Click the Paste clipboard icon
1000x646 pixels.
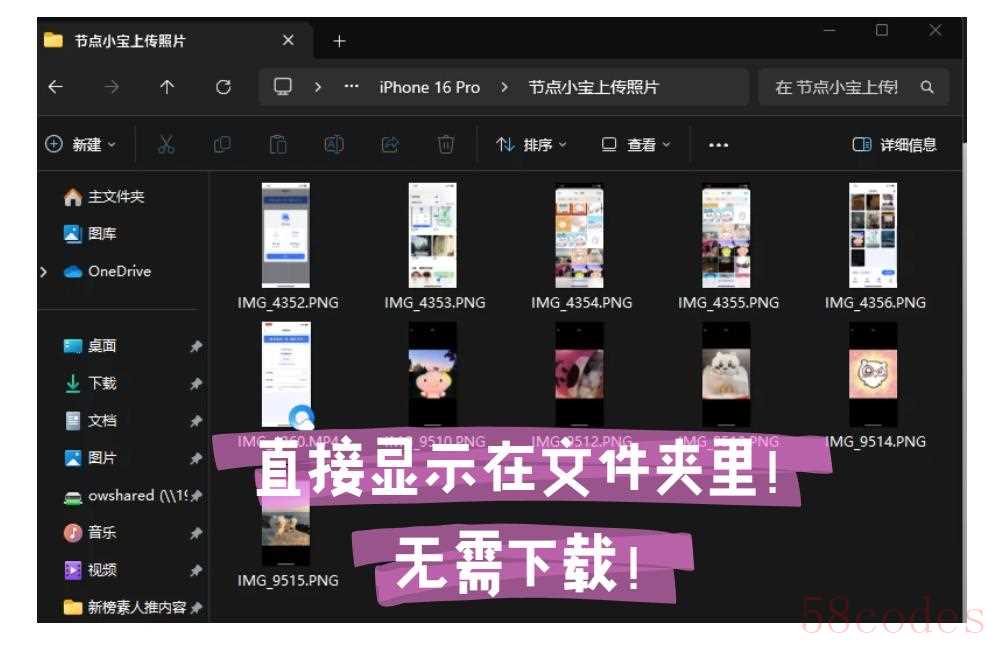tap(278, 145)
